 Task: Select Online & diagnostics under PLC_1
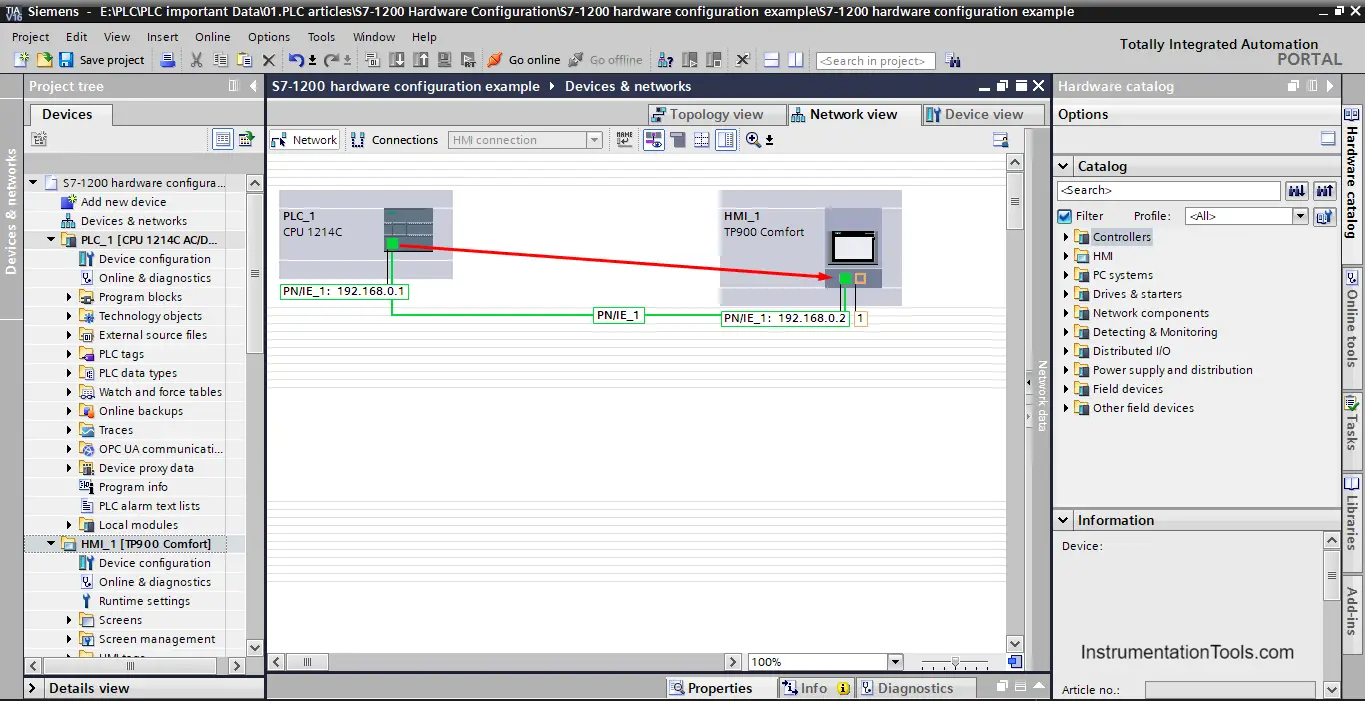coord(154,278)
